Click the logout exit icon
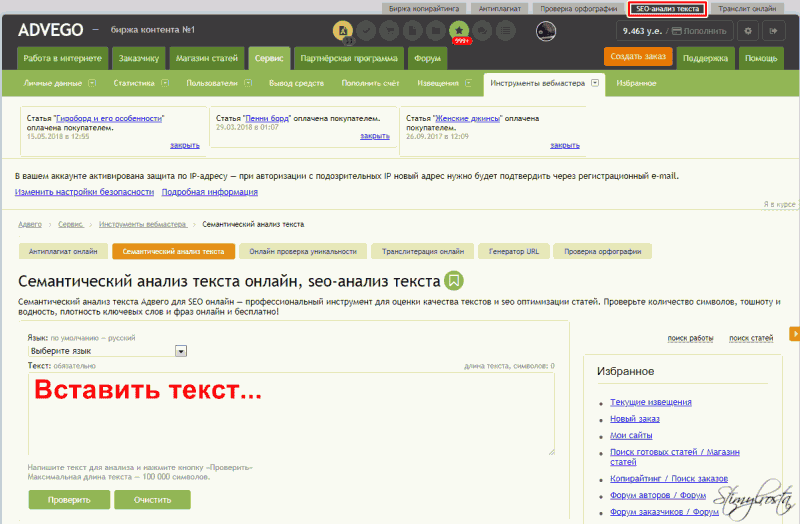 [x=773, y=31]
